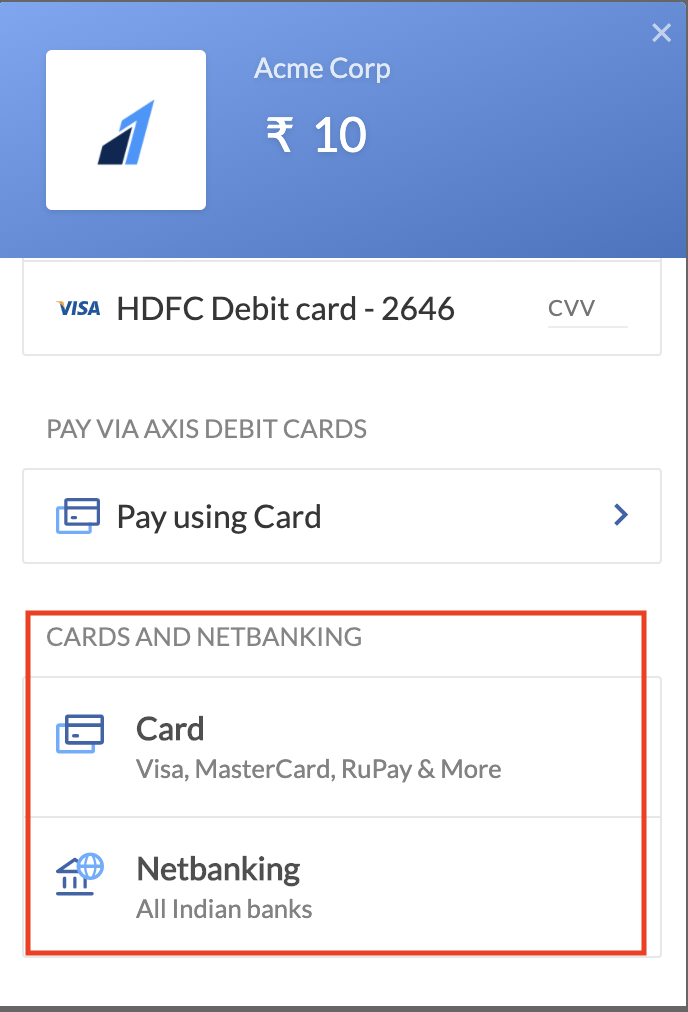Click the rupee symbol in header
The height and width of the screenshot is (1012, 688).
279,135
